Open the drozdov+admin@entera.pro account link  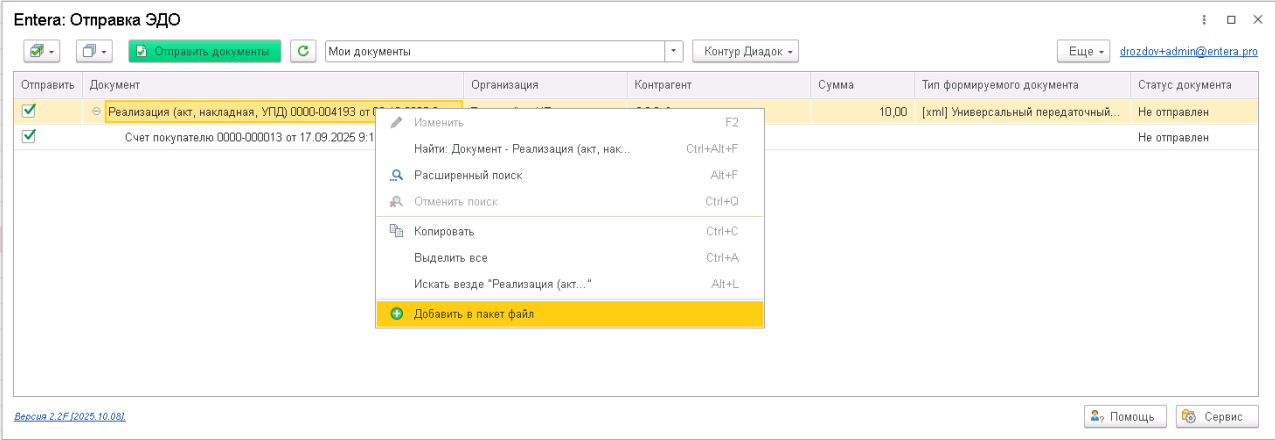[x=1189, y=51]
